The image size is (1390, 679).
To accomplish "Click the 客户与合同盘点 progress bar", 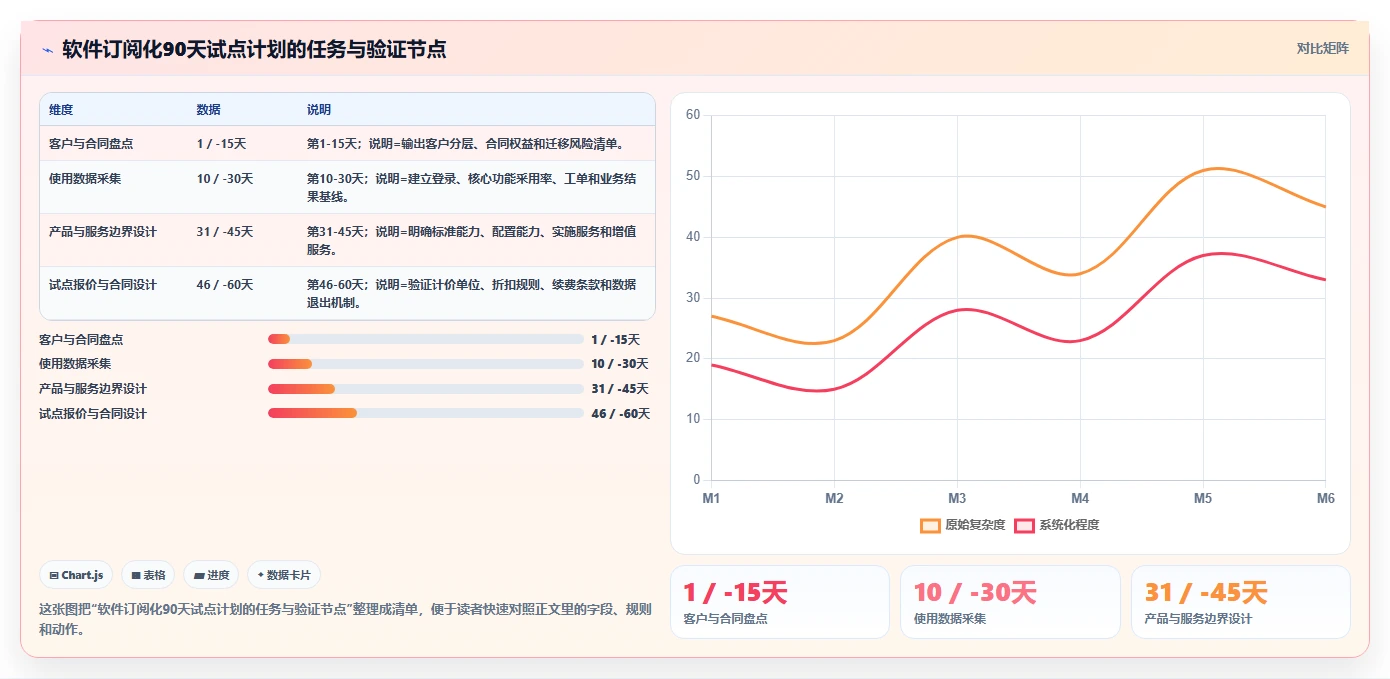I will click(x=426, y=339).
